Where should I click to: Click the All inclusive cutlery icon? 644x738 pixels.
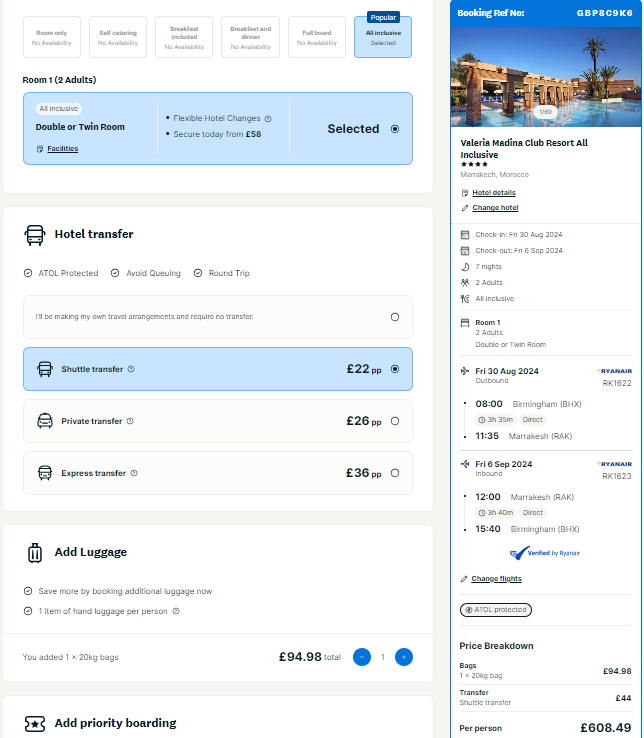click(x=465, y=299)
